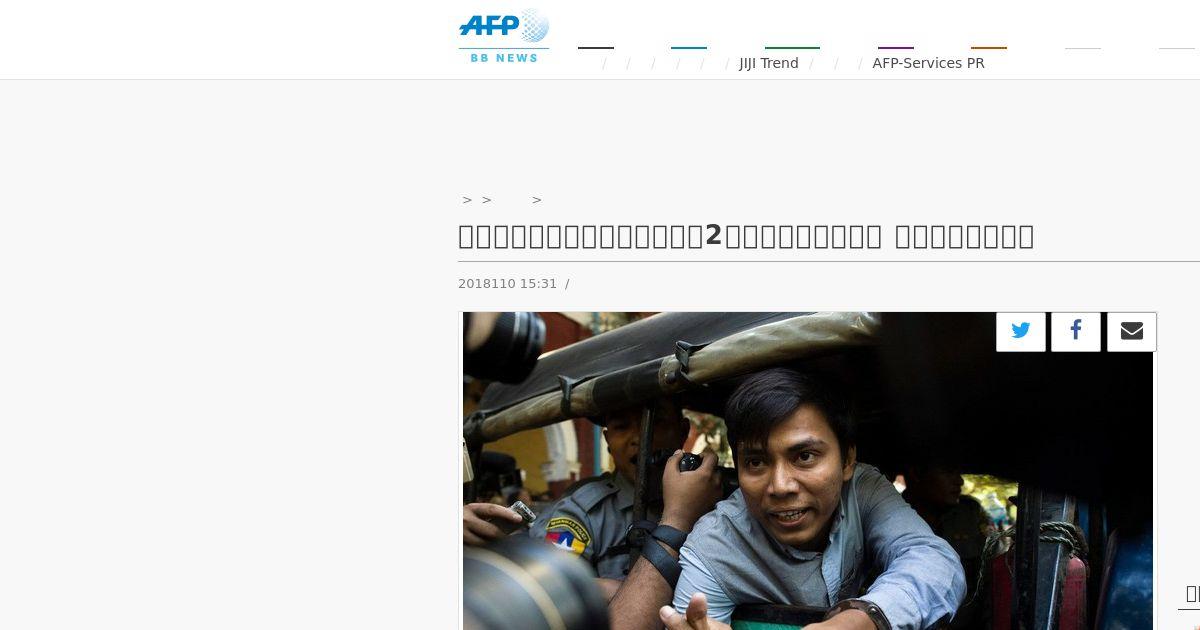Share the article on Twitter

1021,332
